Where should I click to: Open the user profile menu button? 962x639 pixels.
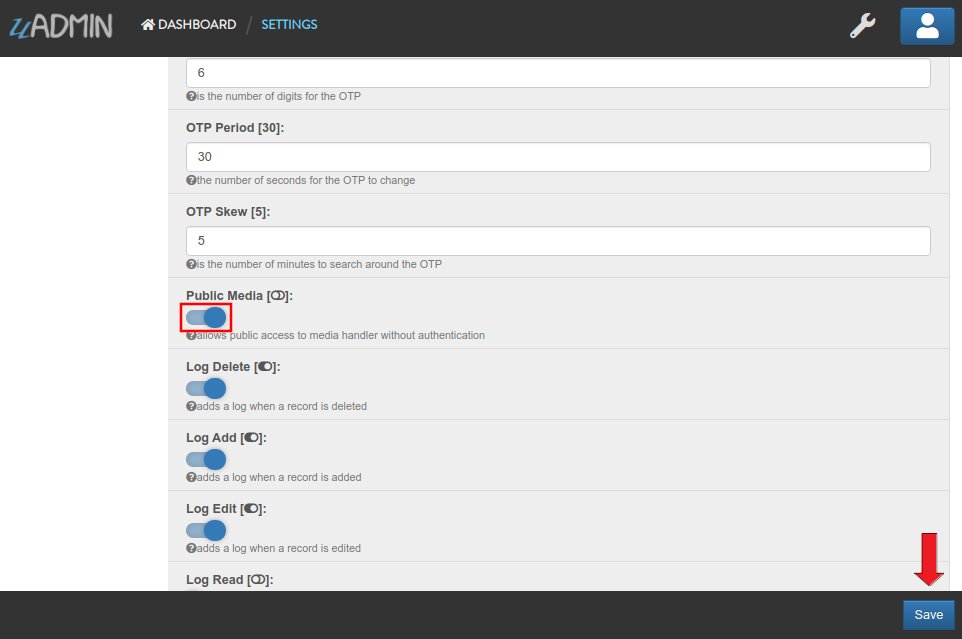click(x=927, y=26)
